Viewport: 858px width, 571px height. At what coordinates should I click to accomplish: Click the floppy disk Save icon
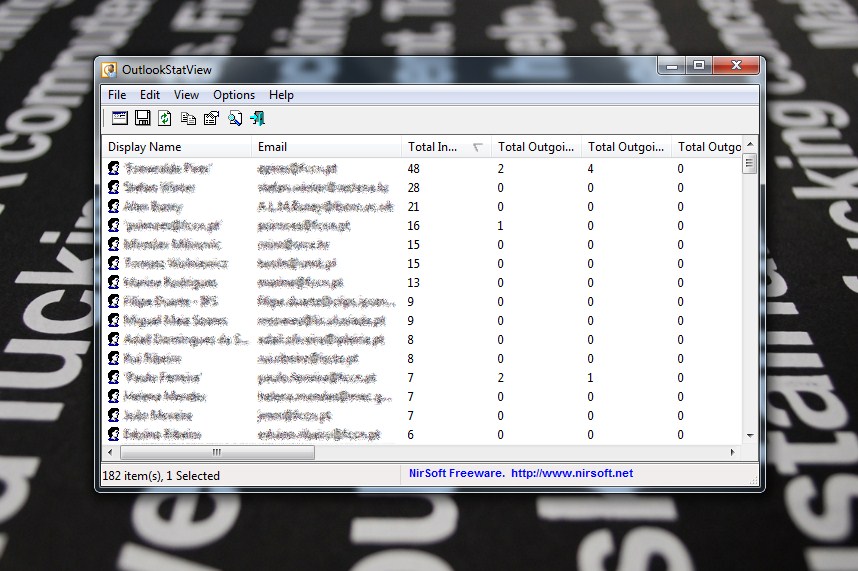[x=143, y=118]
